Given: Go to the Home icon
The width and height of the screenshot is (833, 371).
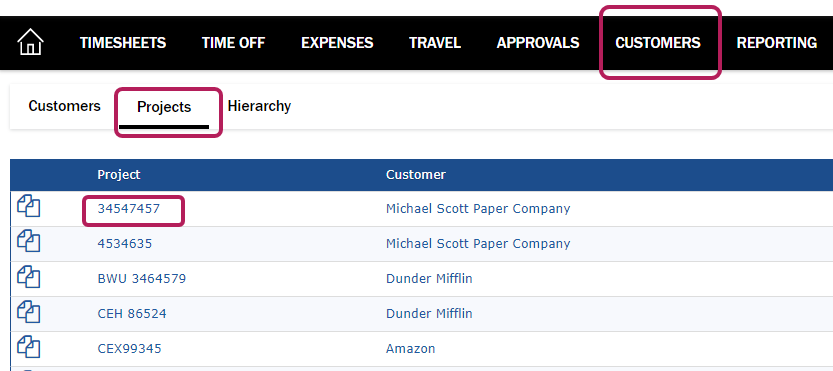Looking at the screenshot, I should click(x=30, y=42).
